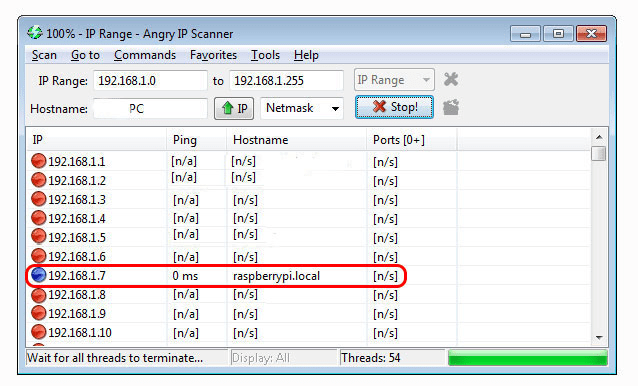Sort by the IP column header
638x386 pixels.
pos(96,140)
